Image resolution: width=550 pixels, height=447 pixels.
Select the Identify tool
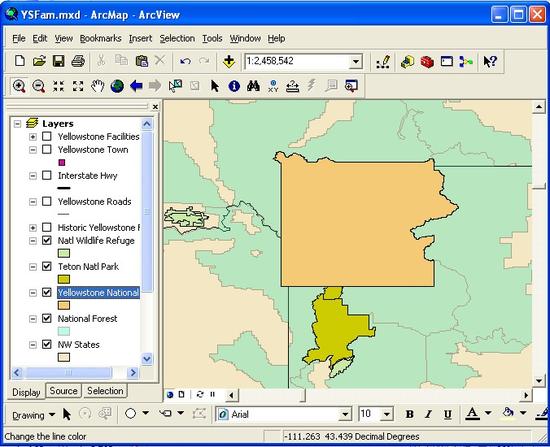pos(234,86)
